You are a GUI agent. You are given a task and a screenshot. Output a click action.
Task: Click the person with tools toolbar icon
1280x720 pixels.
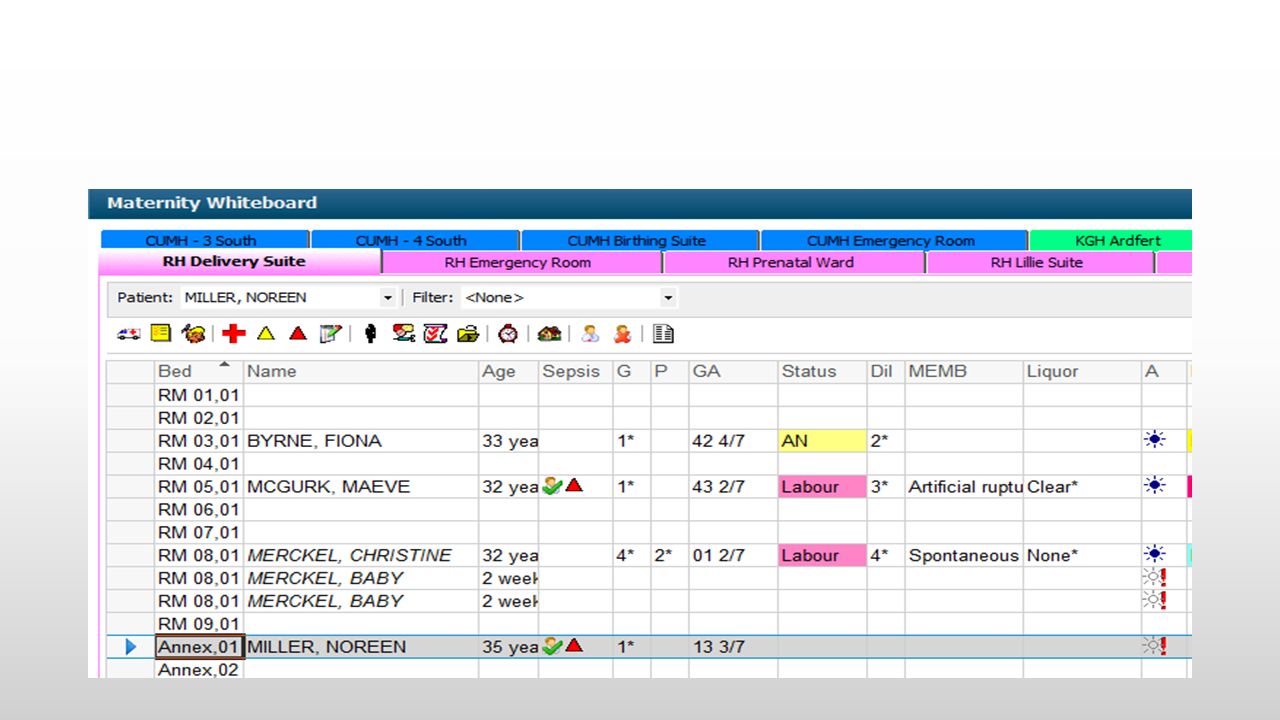coord(404,334)
